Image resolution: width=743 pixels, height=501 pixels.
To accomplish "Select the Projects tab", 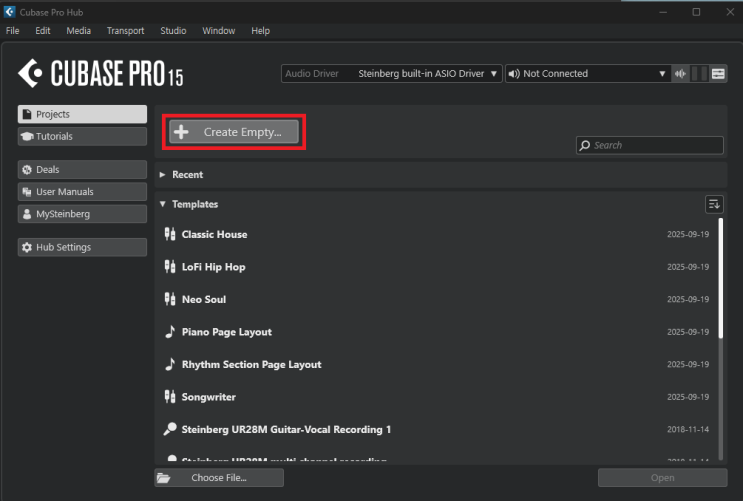I will [x=82, y=114].
